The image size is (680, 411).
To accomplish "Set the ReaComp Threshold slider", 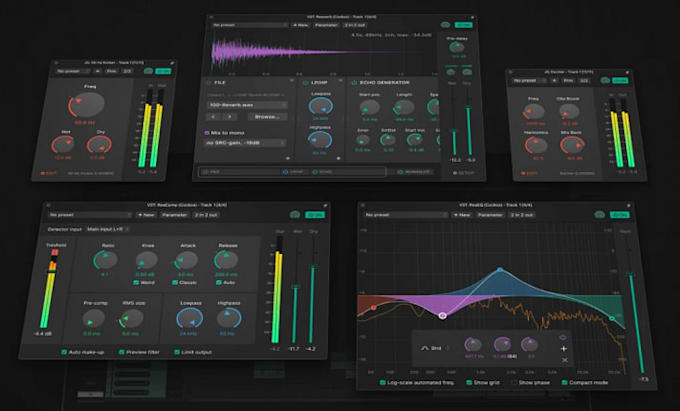I will click(53, 271).
